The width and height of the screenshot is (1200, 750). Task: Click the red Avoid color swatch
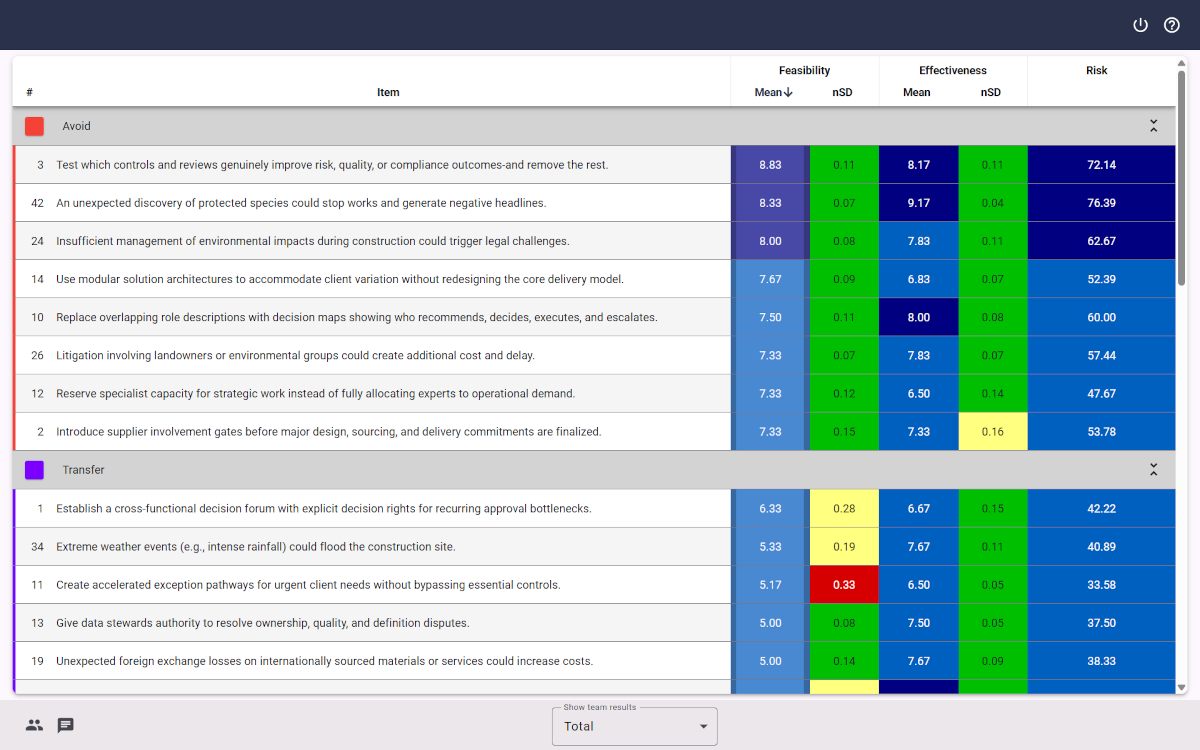pyautogui.click(x=34, y=126)
